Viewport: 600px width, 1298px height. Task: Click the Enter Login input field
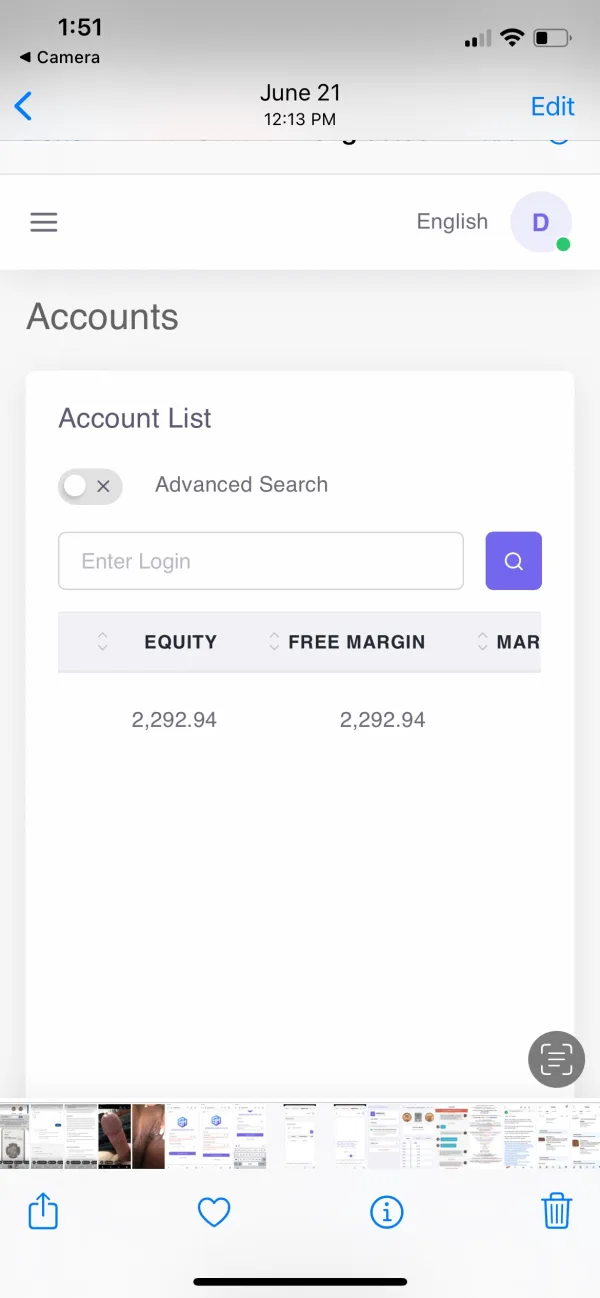(x=261, y=561)
